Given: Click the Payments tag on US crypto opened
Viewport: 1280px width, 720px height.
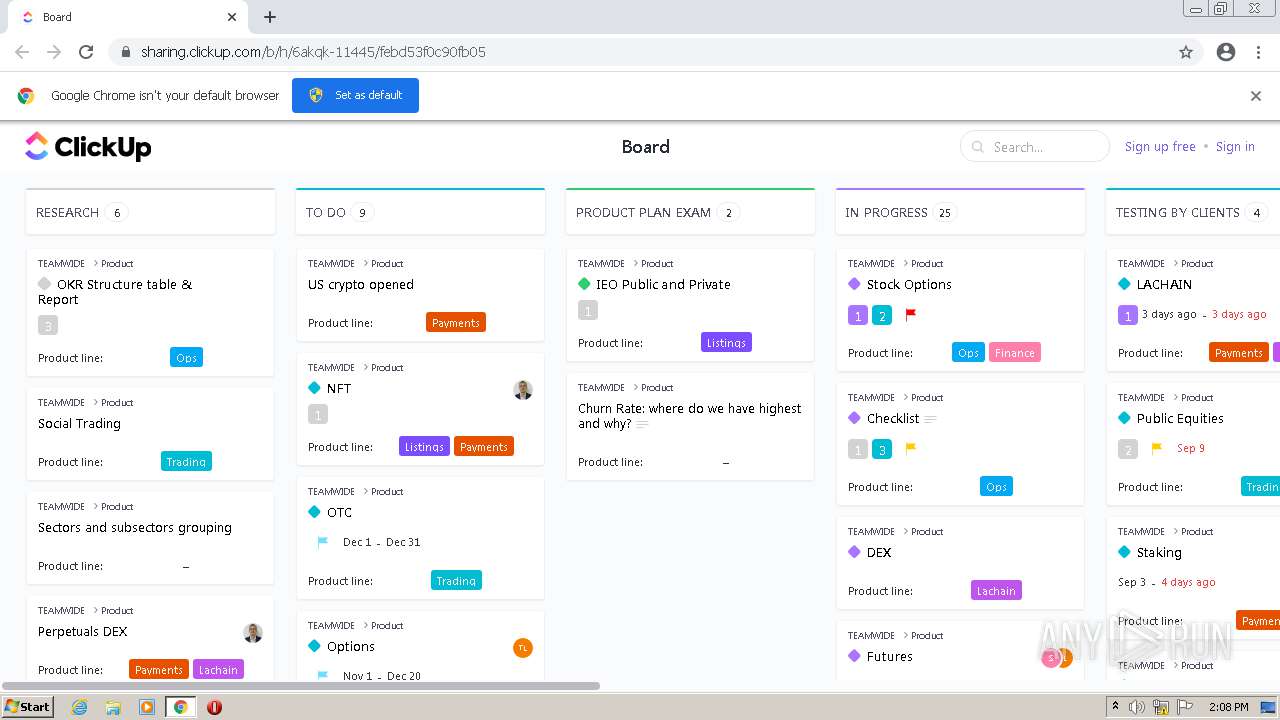Looking at the screenshot, I should pos(456,323).
